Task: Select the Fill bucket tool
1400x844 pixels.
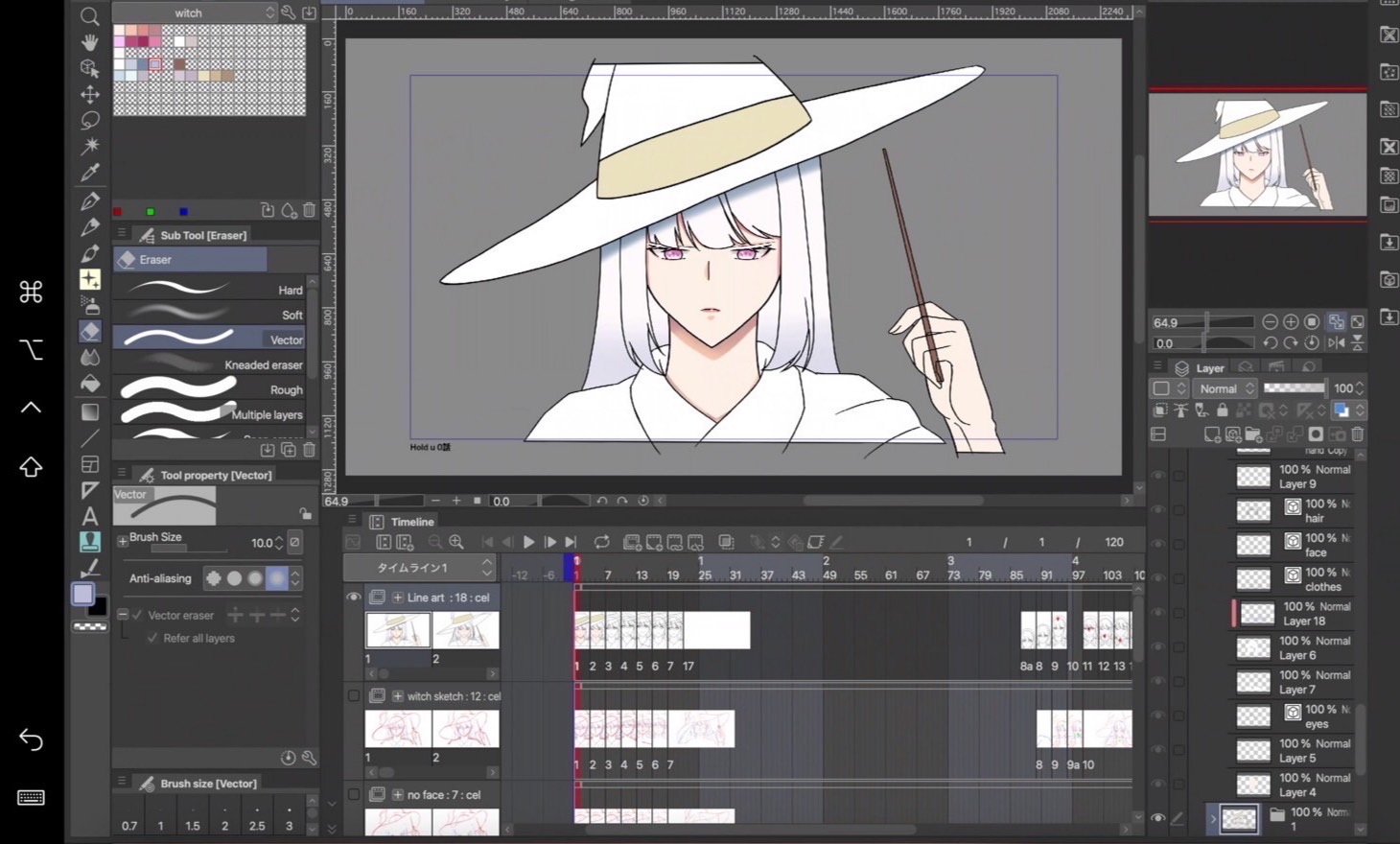Action: tap(90, 384)
